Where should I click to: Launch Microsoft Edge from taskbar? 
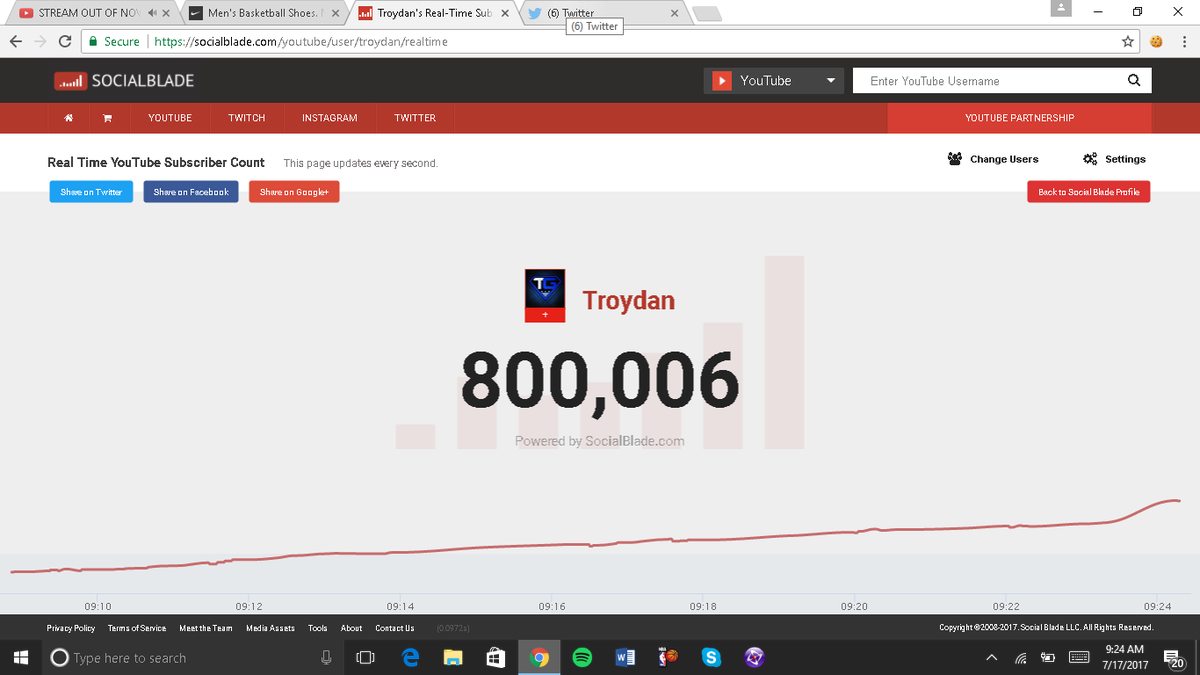point(410,657)
